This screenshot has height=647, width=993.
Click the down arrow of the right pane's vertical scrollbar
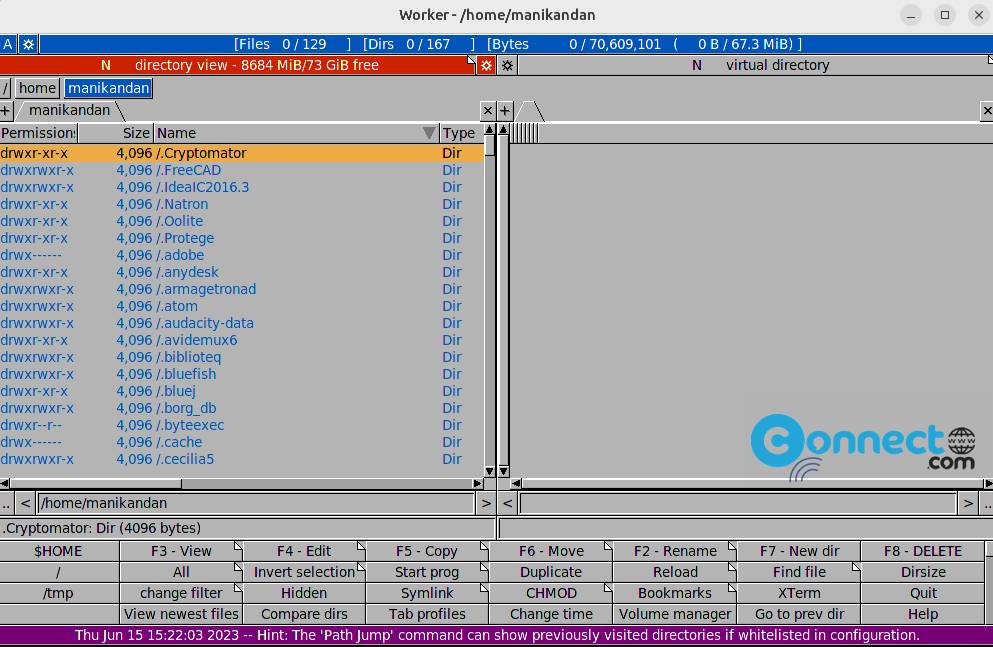coord(503,471)
